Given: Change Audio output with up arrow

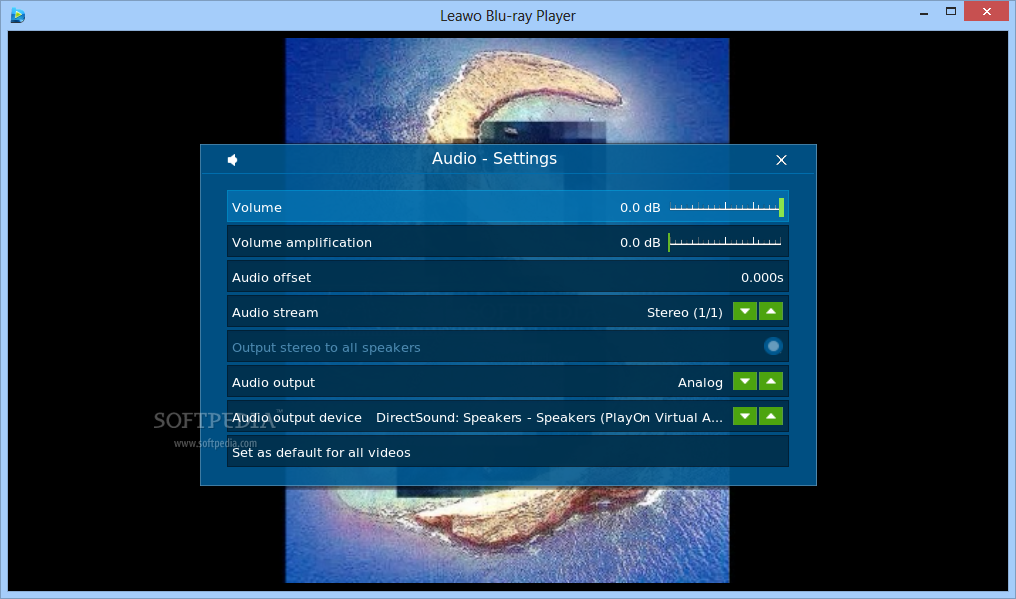Looking at the screenshot, I should click(x=770, y=381).
